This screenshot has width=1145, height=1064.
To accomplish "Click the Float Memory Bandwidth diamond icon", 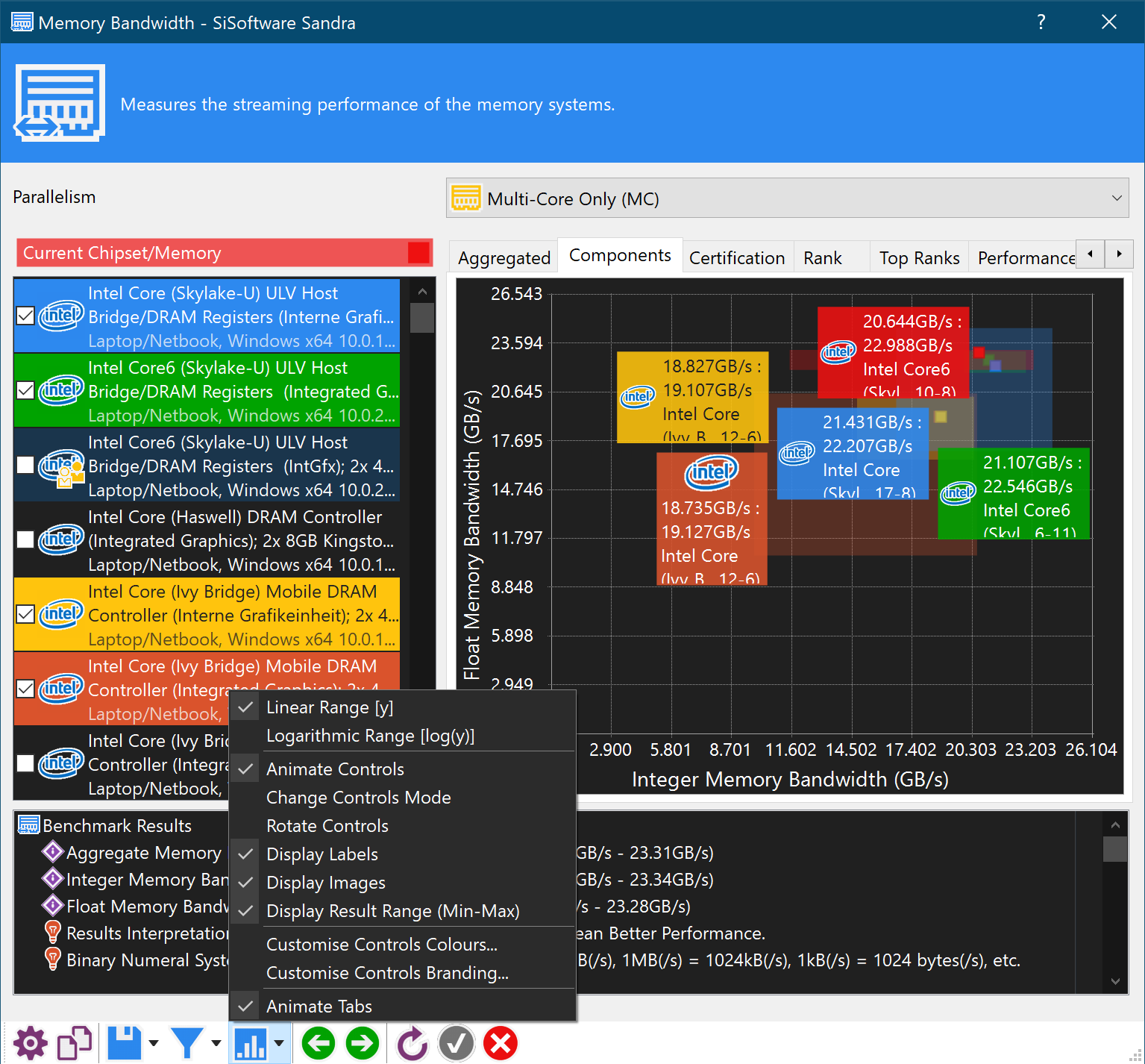I will click(52, 906).
